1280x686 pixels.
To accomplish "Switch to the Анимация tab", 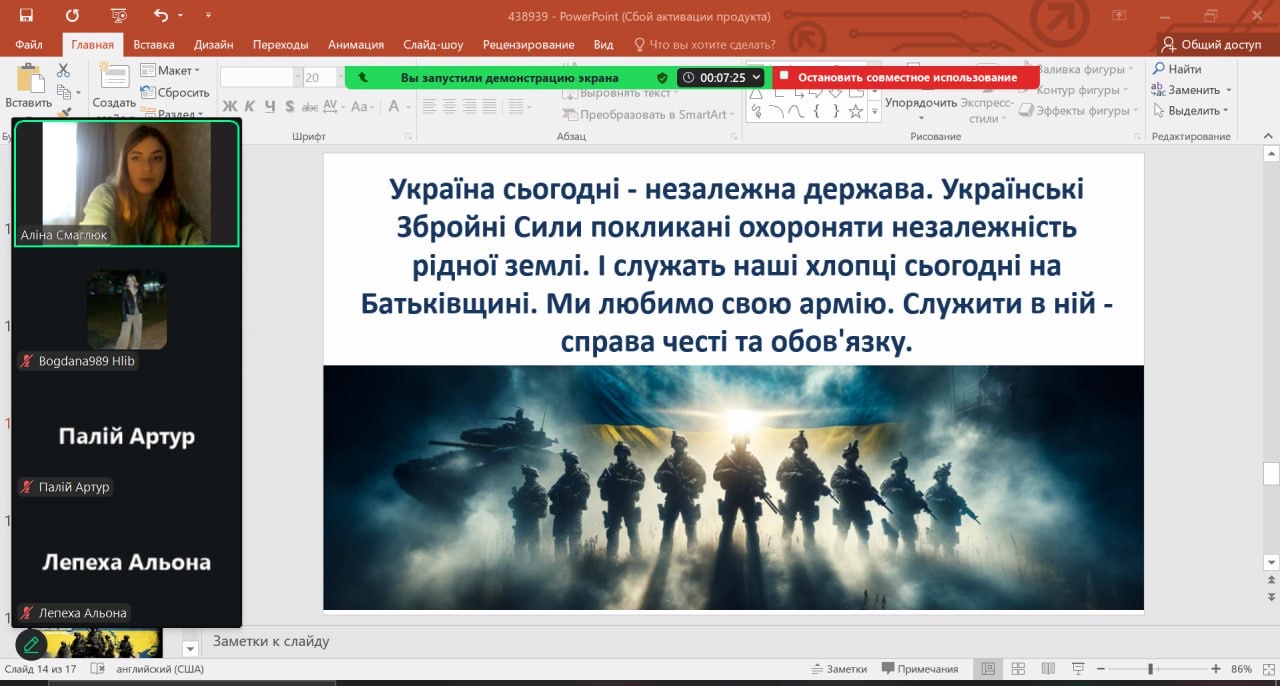I will [355, 45].
